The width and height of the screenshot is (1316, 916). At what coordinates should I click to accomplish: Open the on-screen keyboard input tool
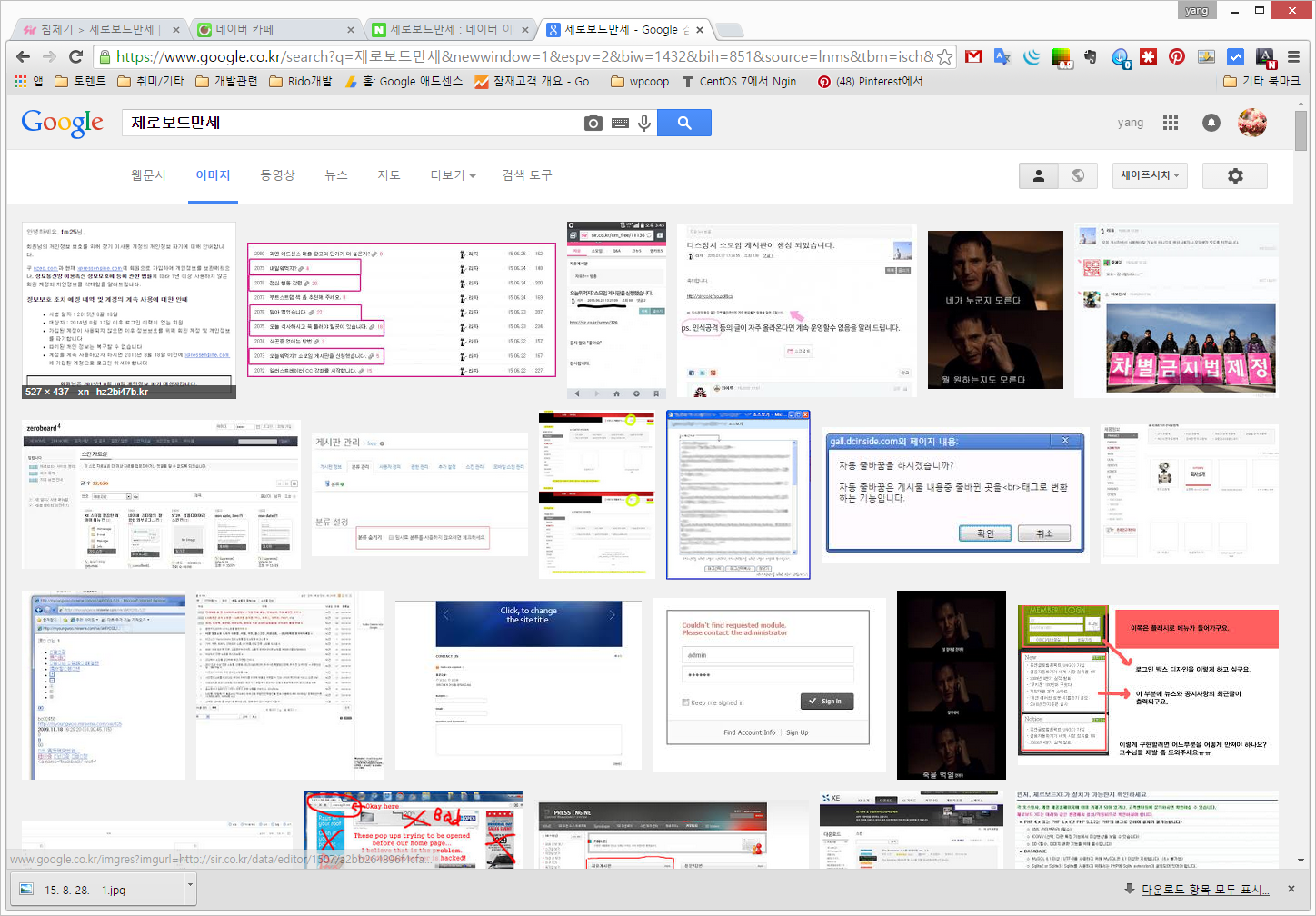click(620, 123)
